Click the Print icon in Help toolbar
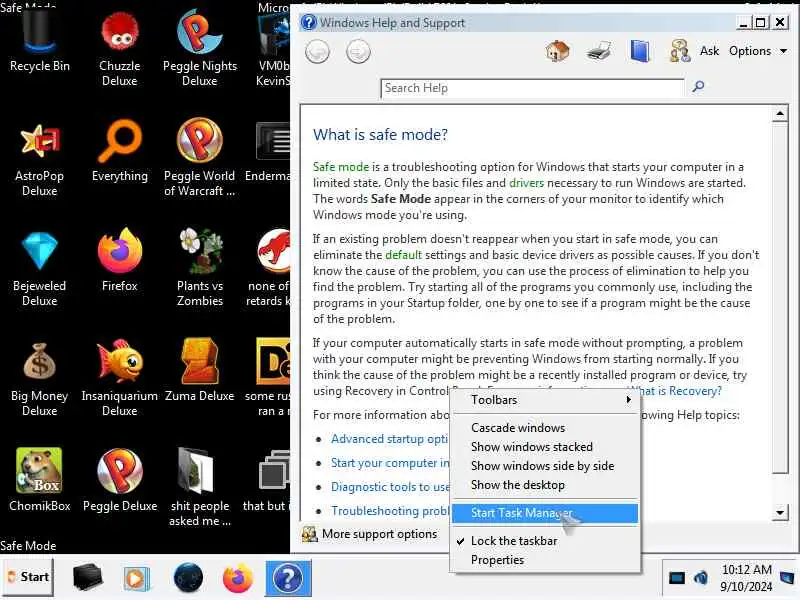Screen dimensions: 800x600 click(598, 51)
